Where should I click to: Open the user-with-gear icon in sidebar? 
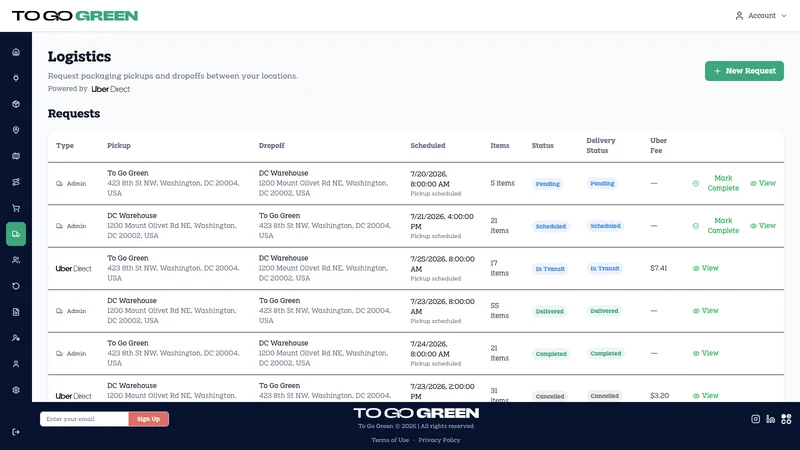16,338
